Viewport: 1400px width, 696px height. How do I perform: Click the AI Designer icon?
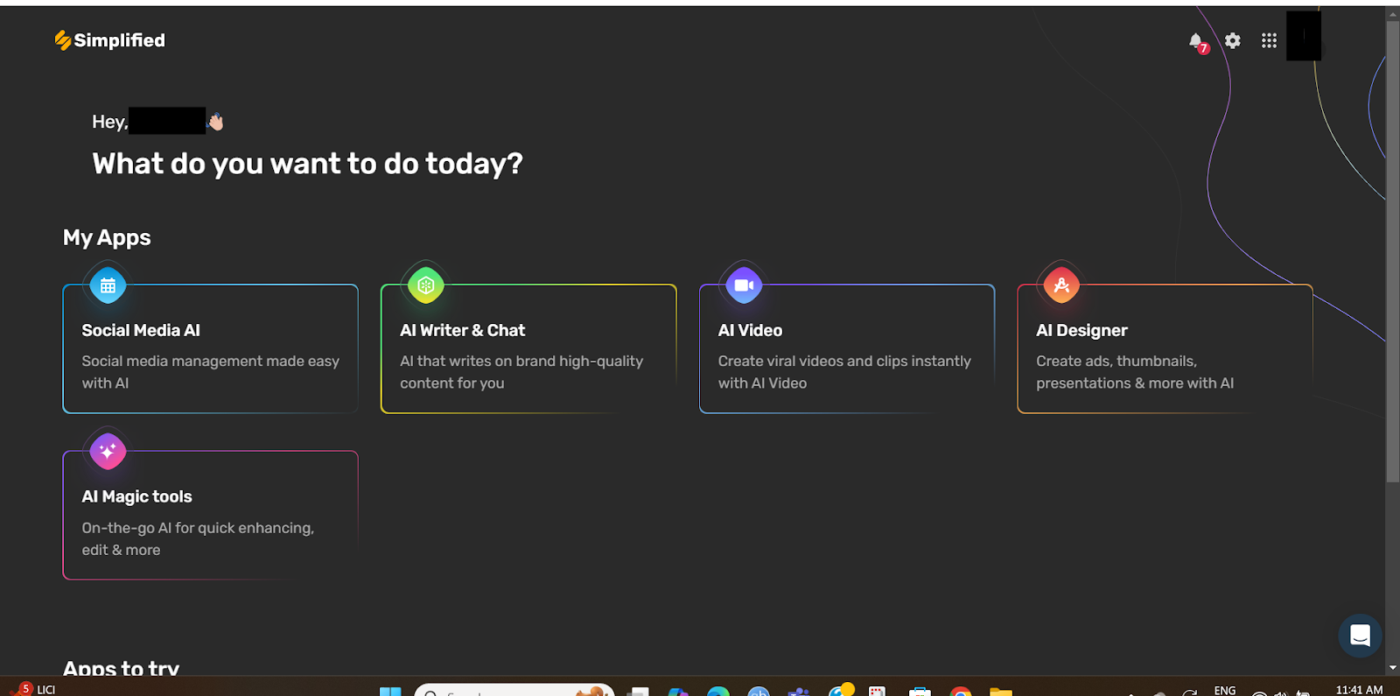[x=1061, y=284]
